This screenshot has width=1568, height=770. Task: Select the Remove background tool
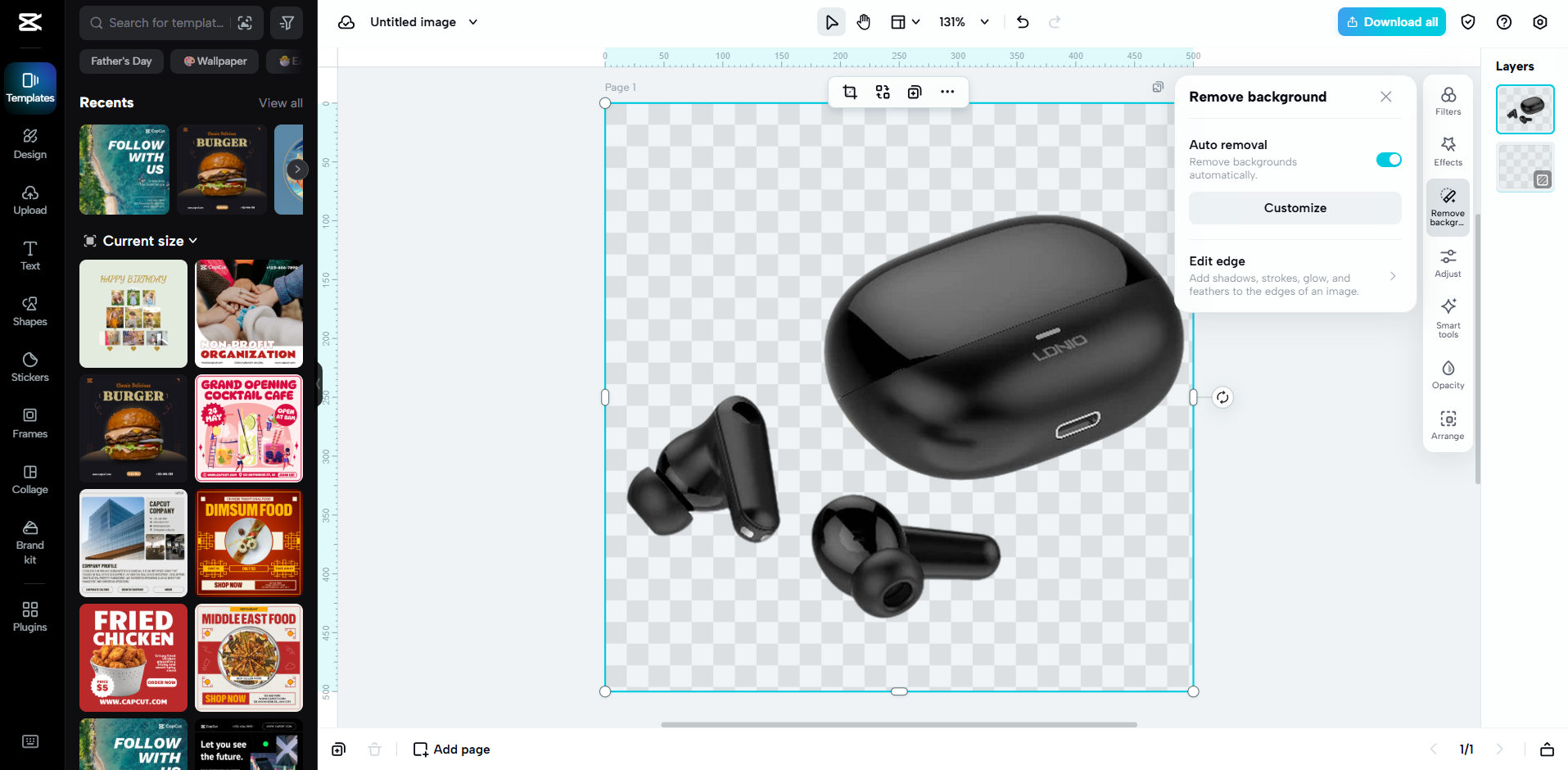1448,207
